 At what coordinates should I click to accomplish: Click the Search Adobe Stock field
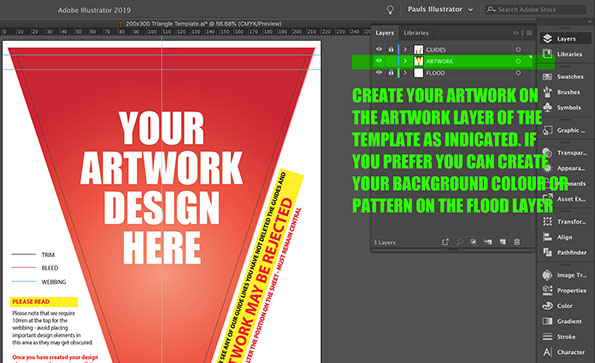(x=535, y=9)
